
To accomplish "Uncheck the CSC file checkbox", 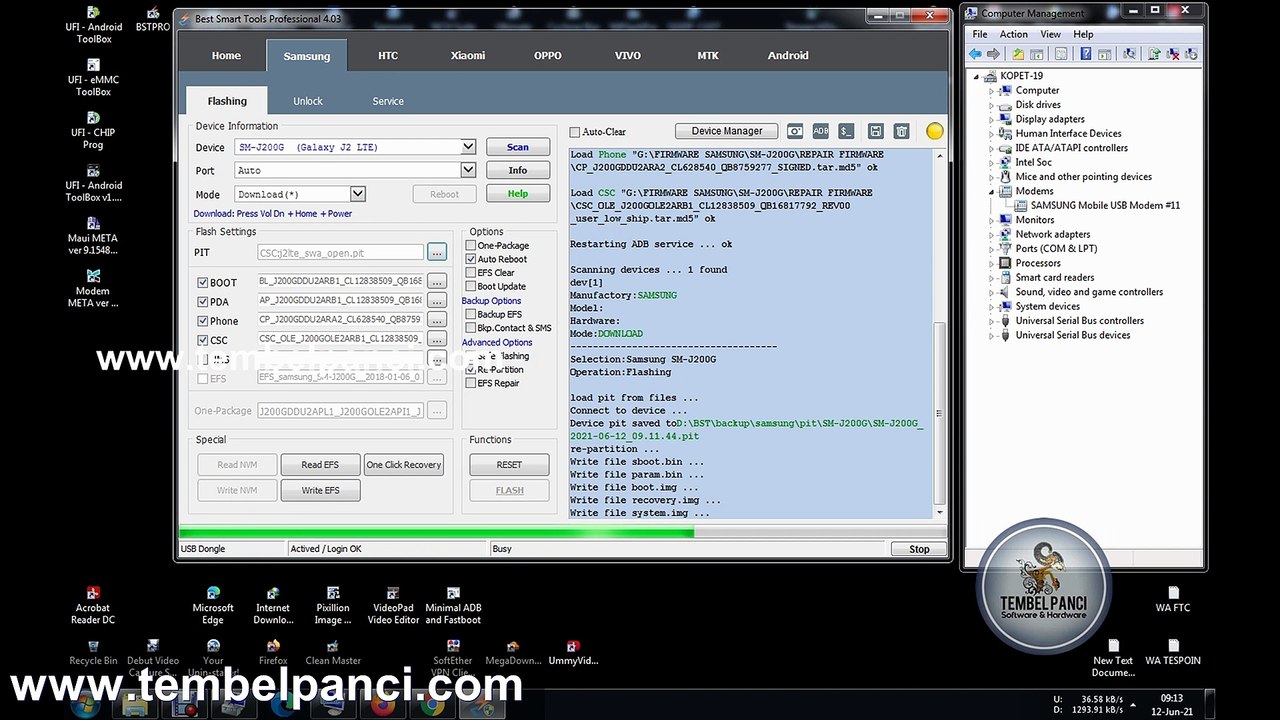I will (203, 341).
